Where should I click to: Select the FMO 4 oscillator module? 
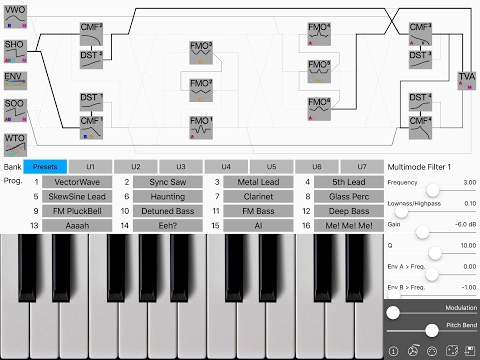(319, 34)
